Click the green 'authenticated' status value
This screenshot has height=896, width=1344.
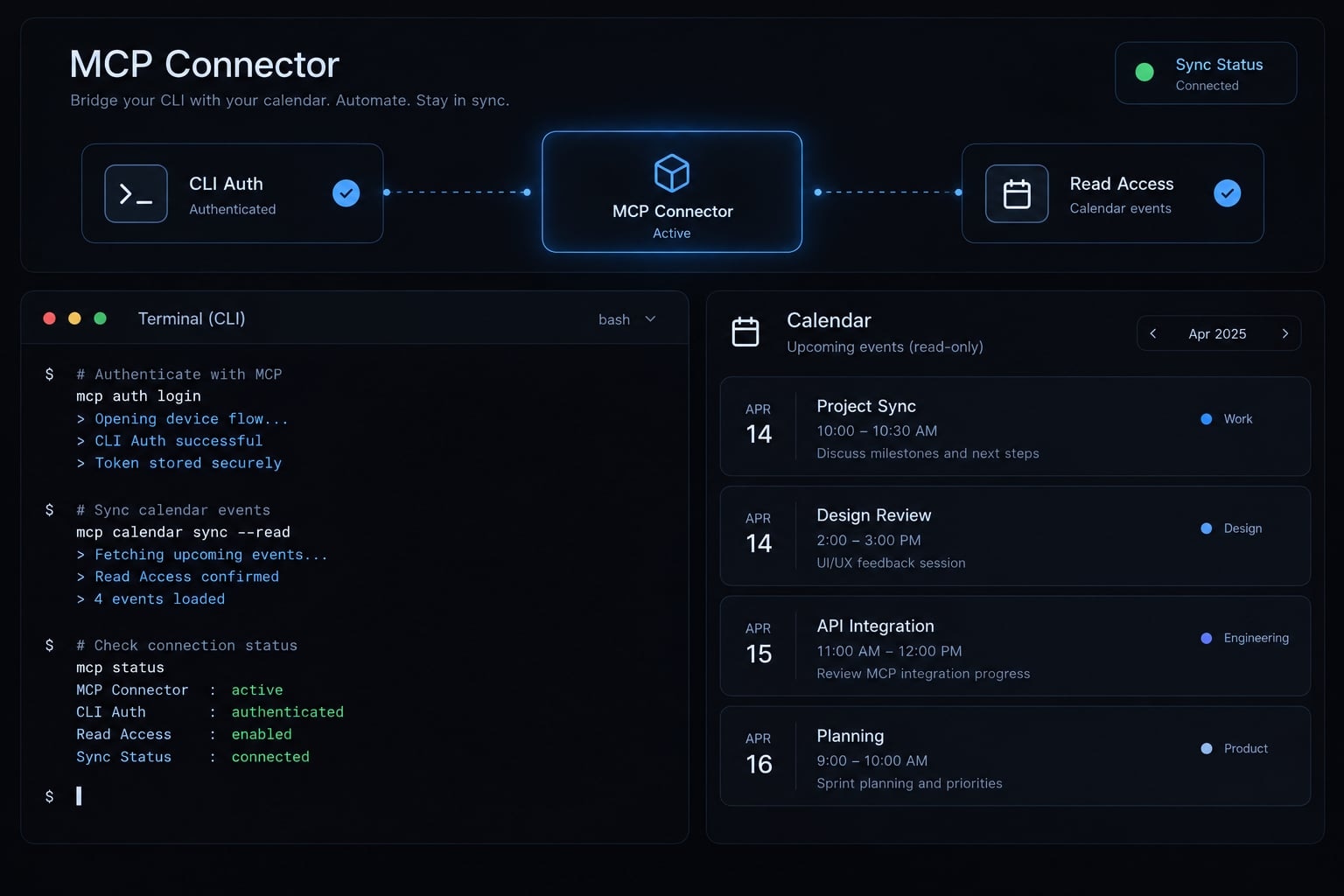point(288,712)
